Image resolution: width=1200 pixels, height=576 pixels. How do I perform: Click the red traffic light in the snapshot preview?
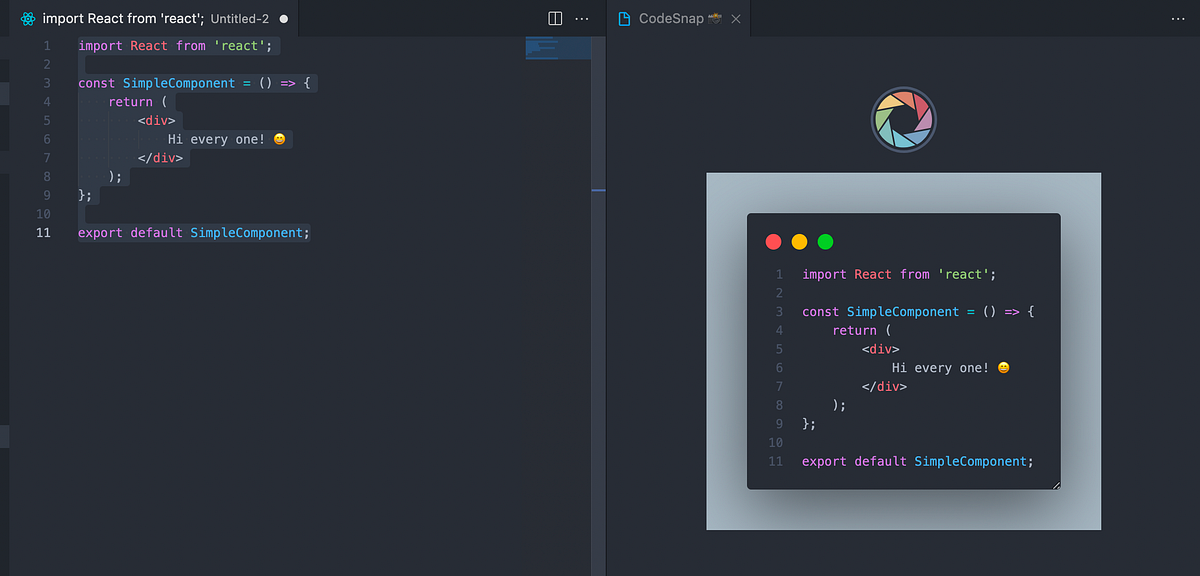tap(773, 241)
